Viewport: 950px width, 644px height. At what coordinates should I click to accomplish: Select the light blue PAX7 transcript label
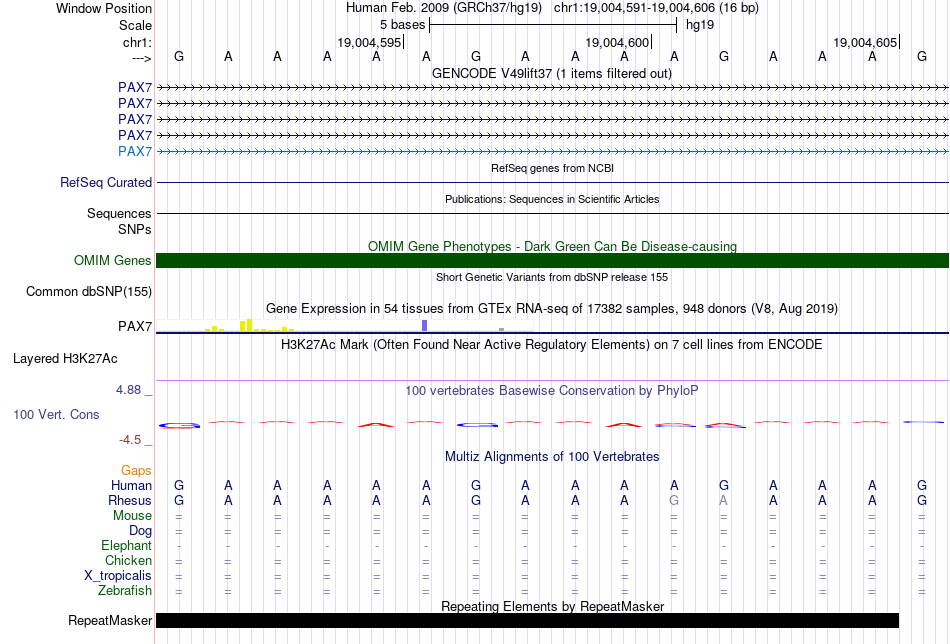coord(135,151)
